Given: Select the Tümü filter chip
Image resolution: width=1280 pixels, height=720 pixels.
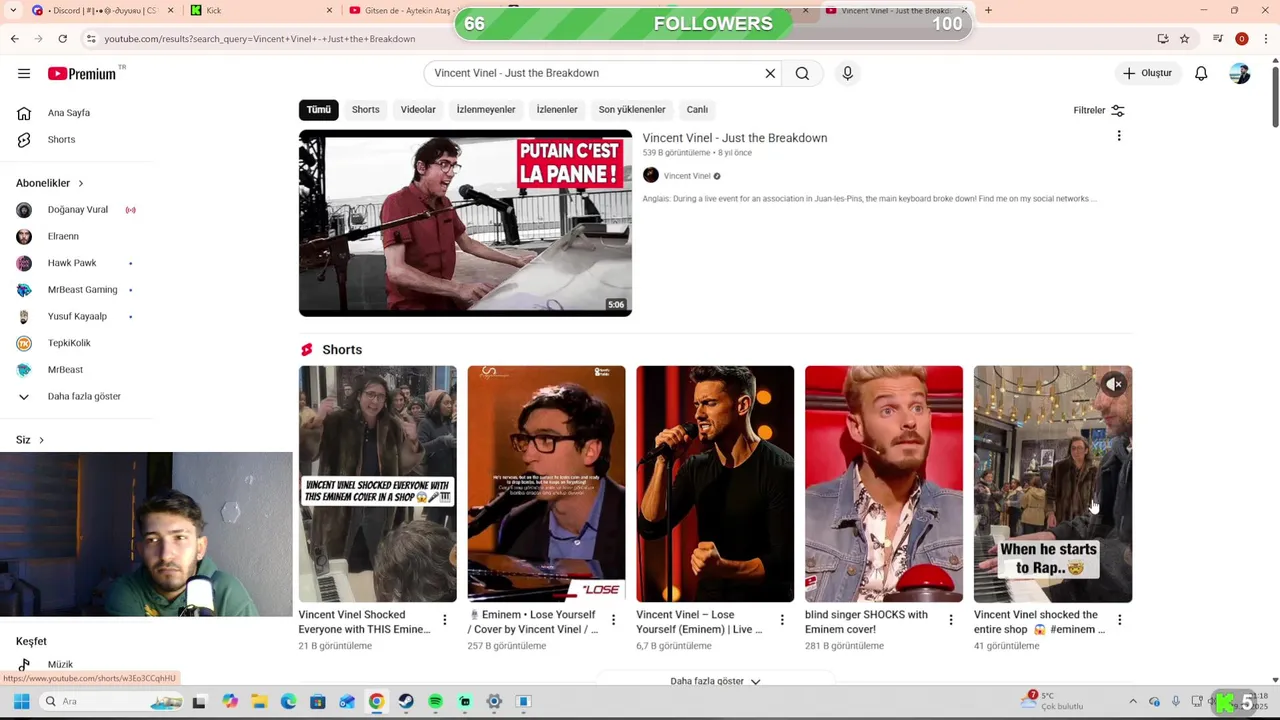Looking at the screenshot, I should click(318, 110).
